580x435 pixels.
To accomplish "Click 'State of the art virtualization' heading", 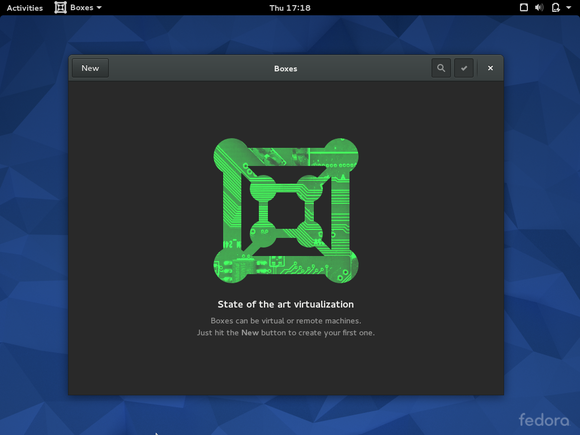I will (x=286, y=304).
